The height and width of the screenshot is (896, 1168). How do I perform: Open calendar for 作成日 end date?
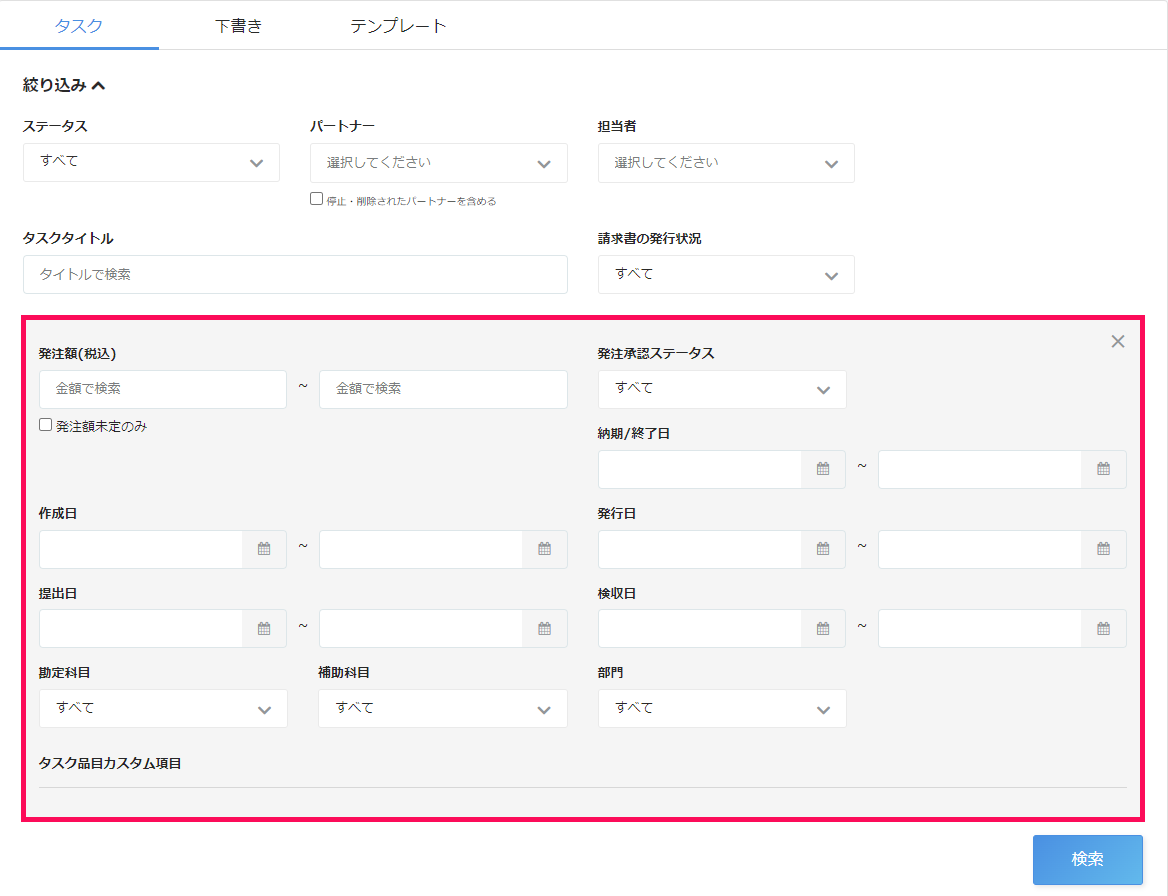pyautogui.click(x=544, y=549)
